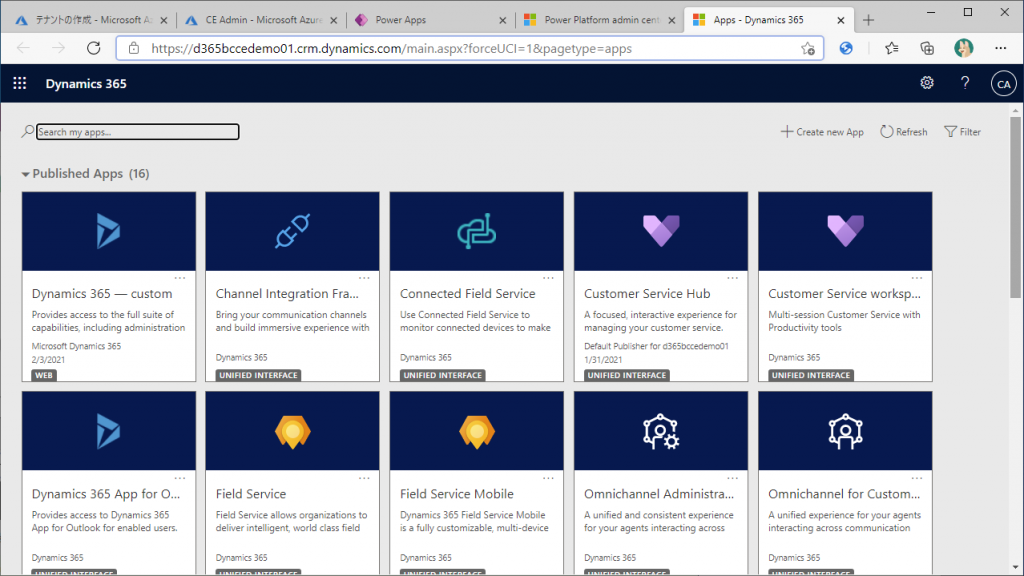Open the browser profile picture
The height and width of the screenshot is (576, 1024).
click(963, 48)
